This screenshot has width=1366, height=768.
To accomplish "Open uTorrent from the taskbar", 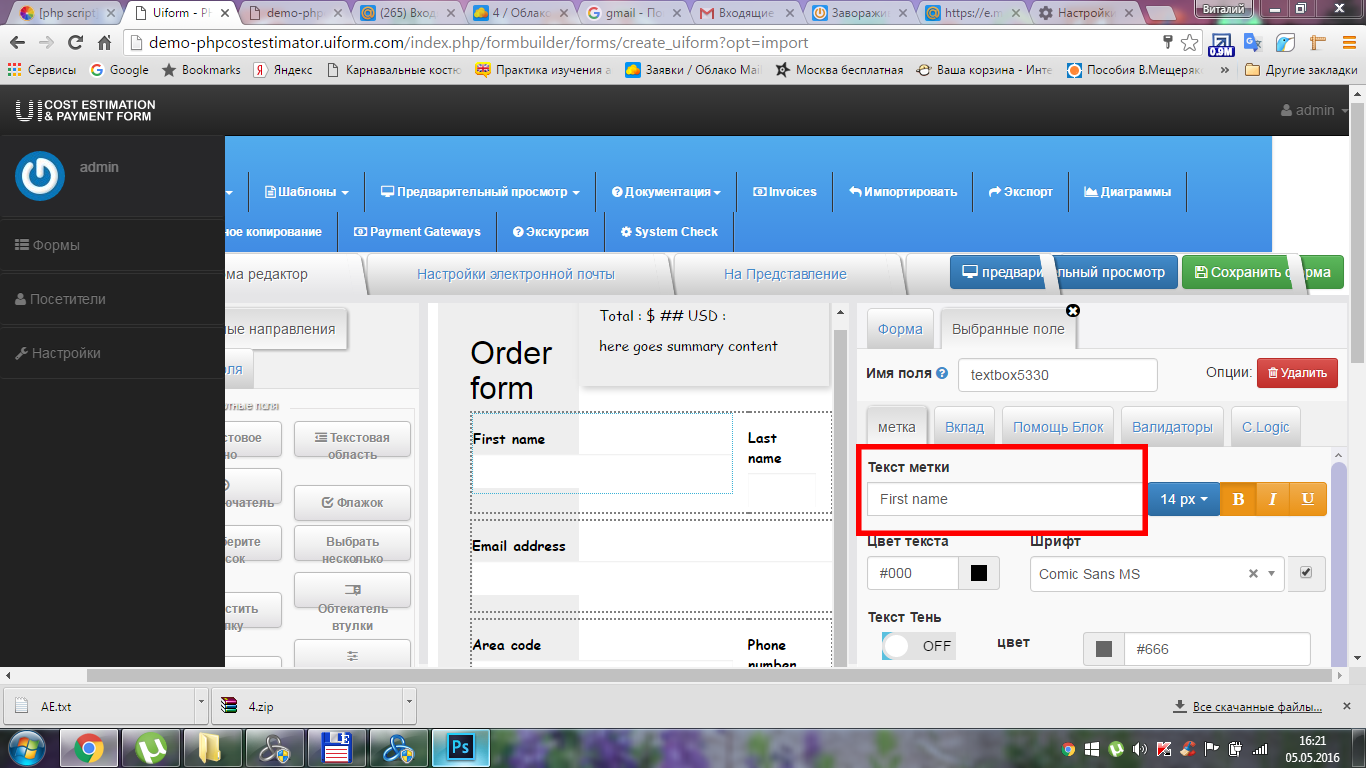I will 151,747.
